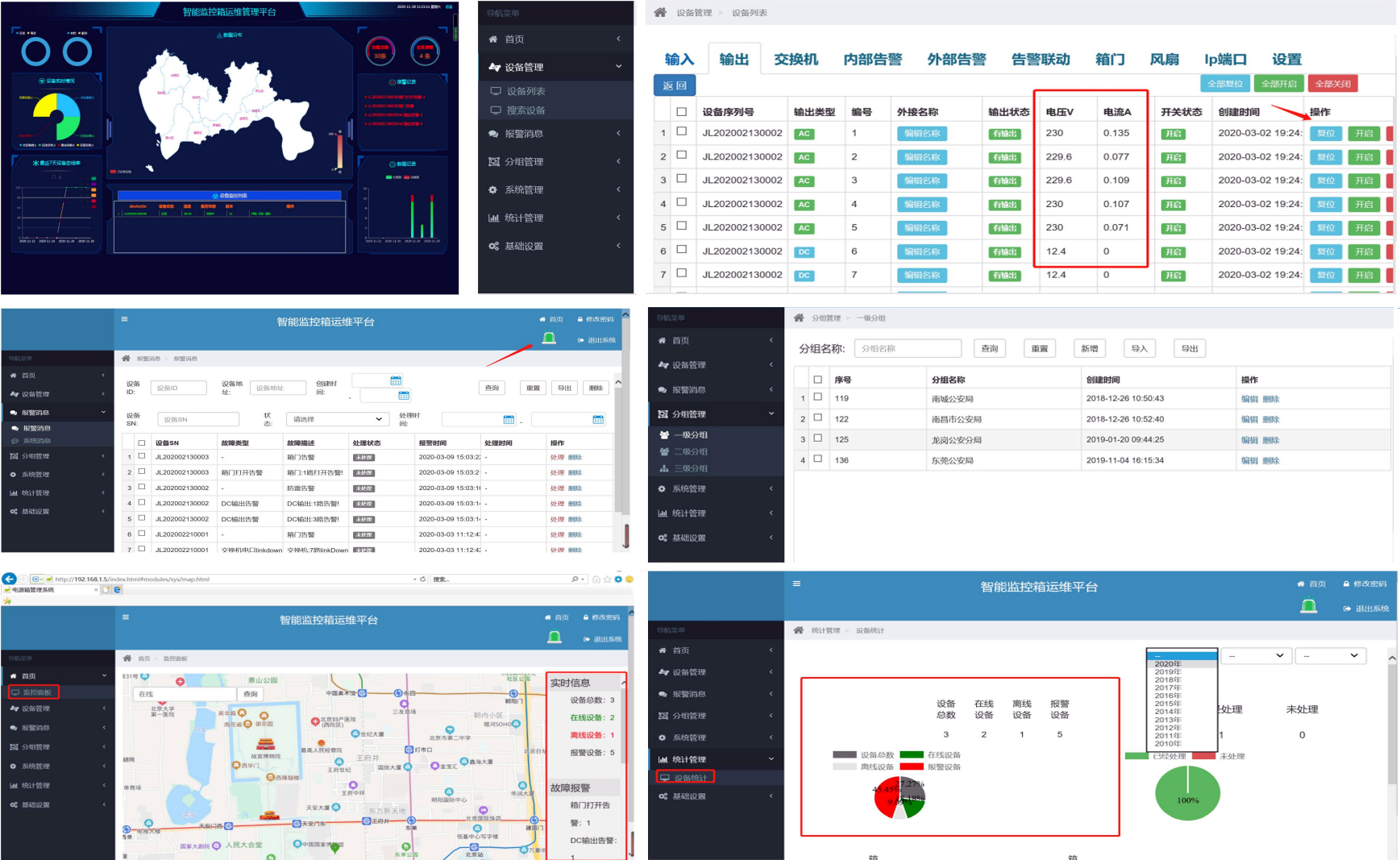Click the 设备SN input field on the alarm page
This screenshot has width=1400, height=860.
coord(198,419)
